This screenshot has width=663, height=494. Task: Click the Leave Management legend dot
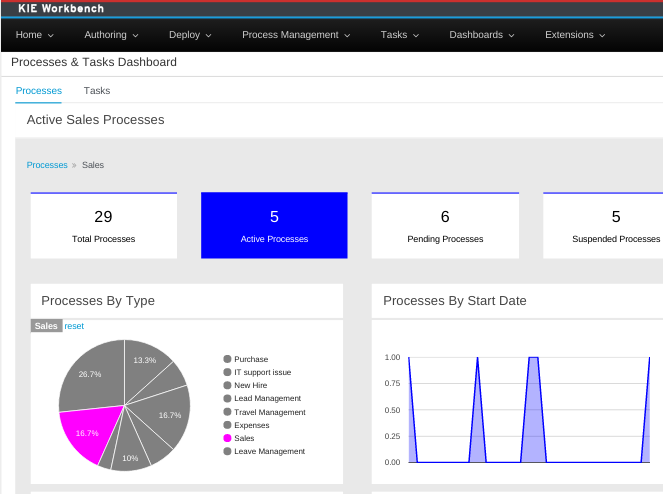pos(228,451)
